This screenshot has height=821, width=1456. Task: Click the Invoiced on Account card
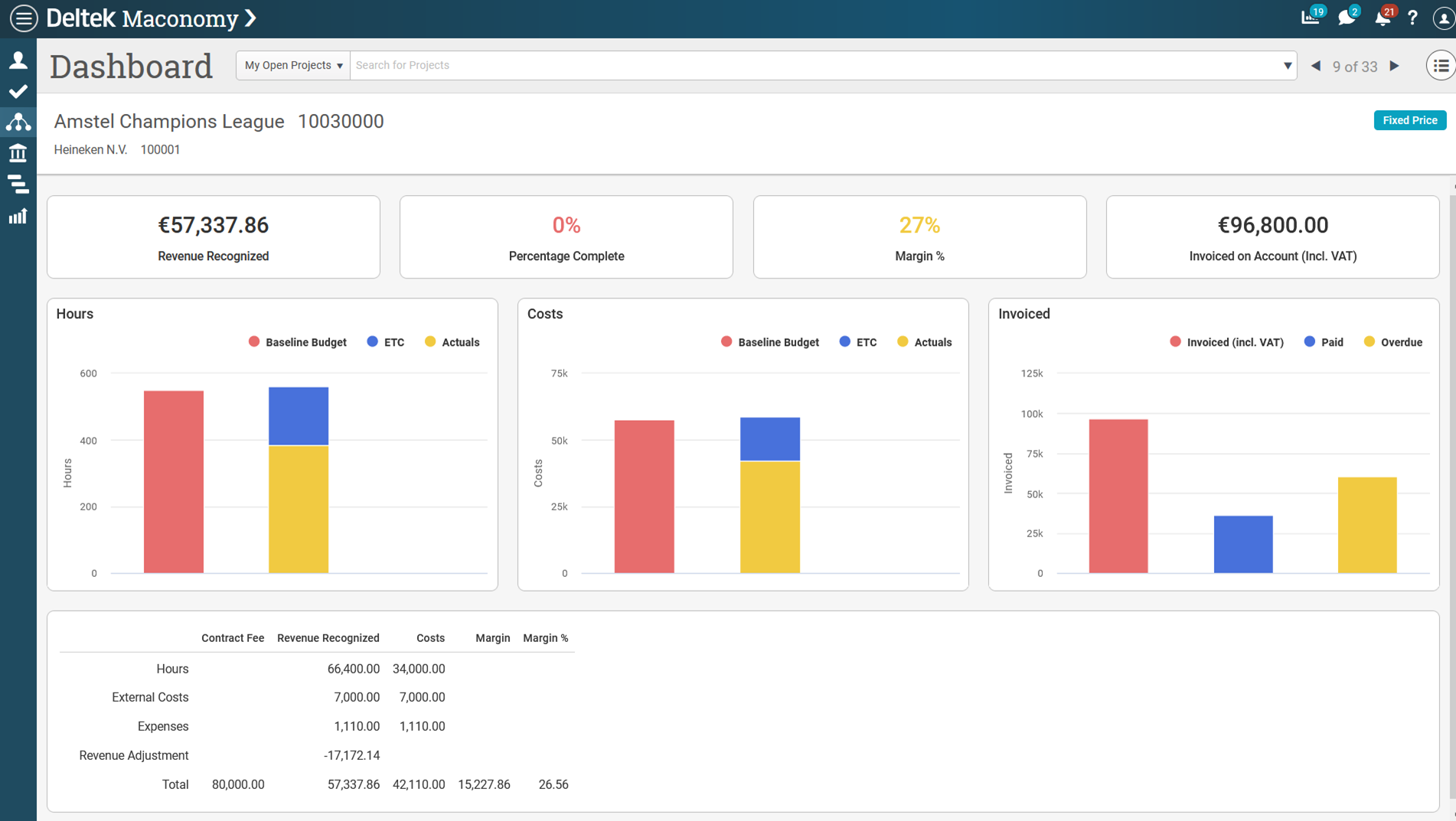coord(1273,237)
